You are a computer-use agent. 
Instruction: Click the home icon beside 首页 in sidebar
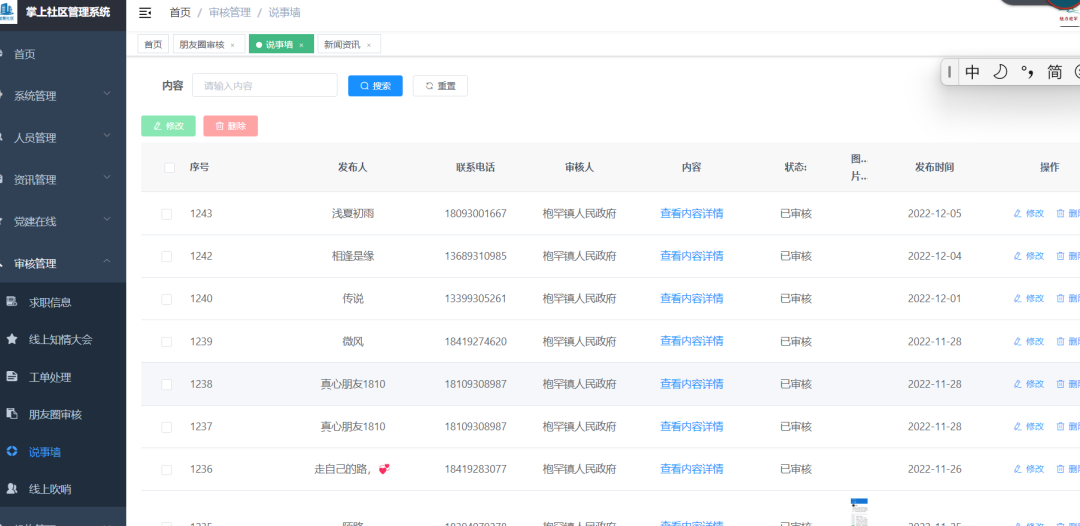coord(3,54)
